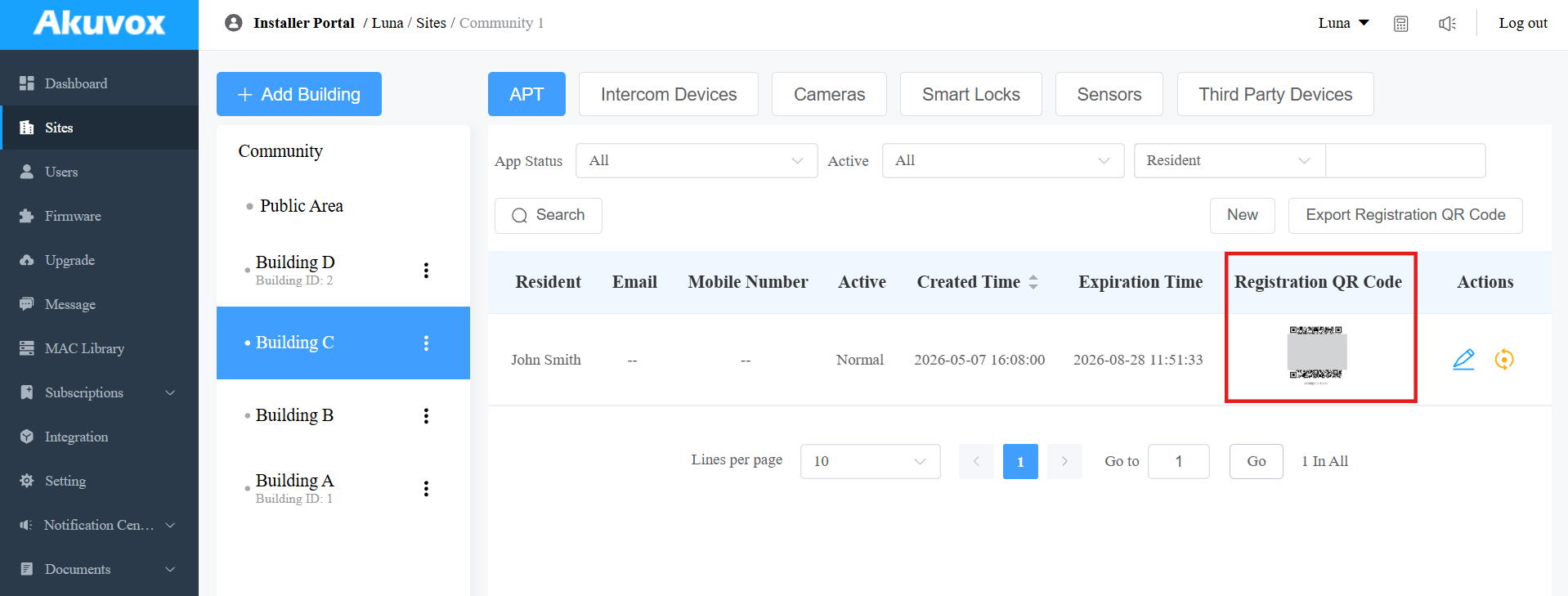Expand the Lines per page selector
This screenshot has width=1568, height=596.
pos(870,462)
